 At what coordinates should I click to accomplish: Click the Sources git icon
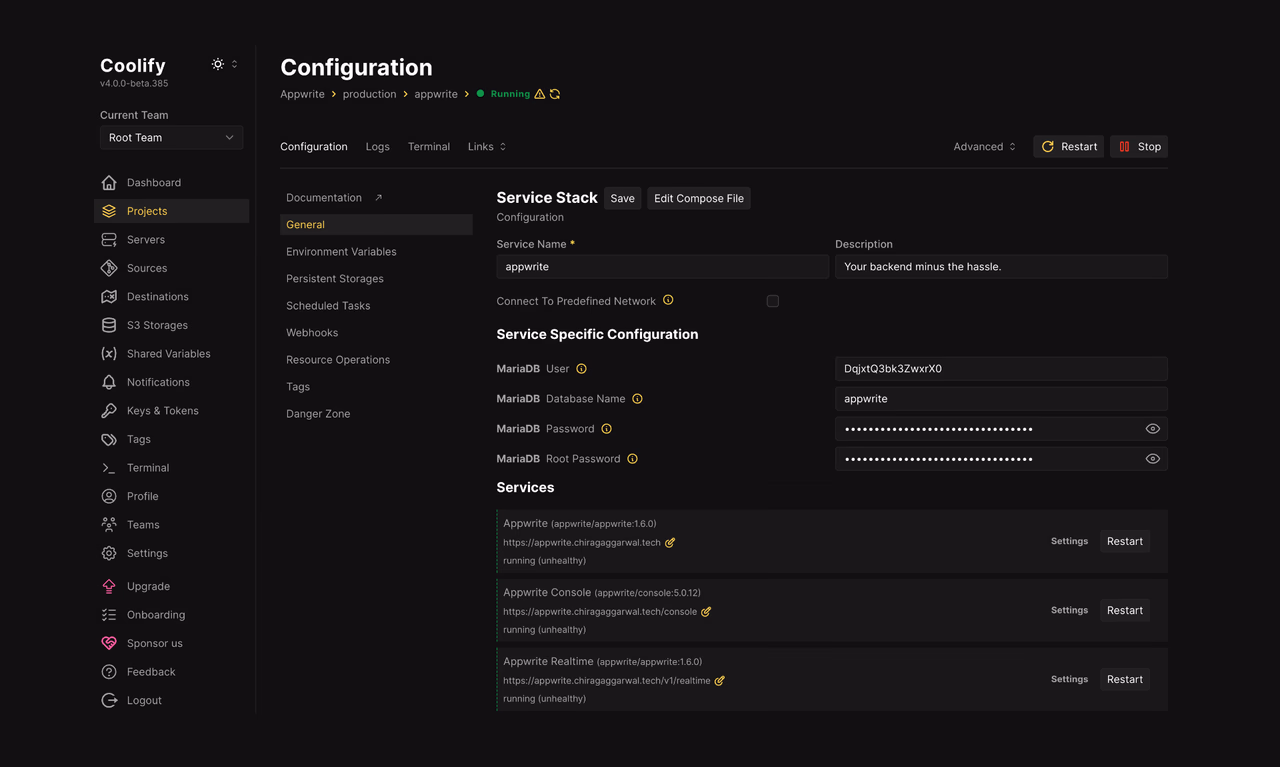[x=109, y=268]
